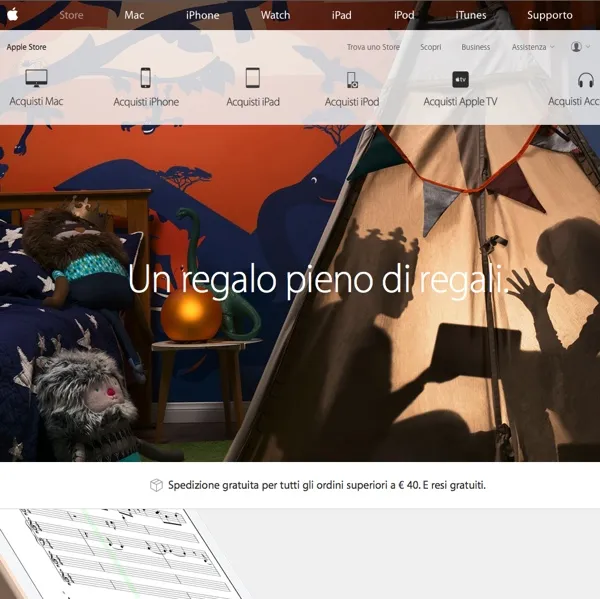Open the Acquisti iPod link
Screen dimensions: 600x599
point(352,102)
